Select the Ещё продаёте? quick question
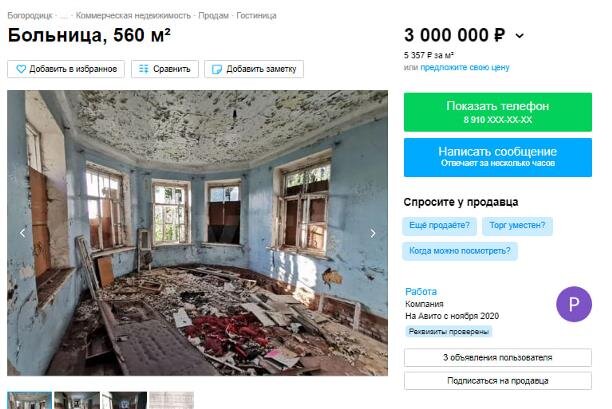This screenshot has width=612, height=409. tap(439, 226)
